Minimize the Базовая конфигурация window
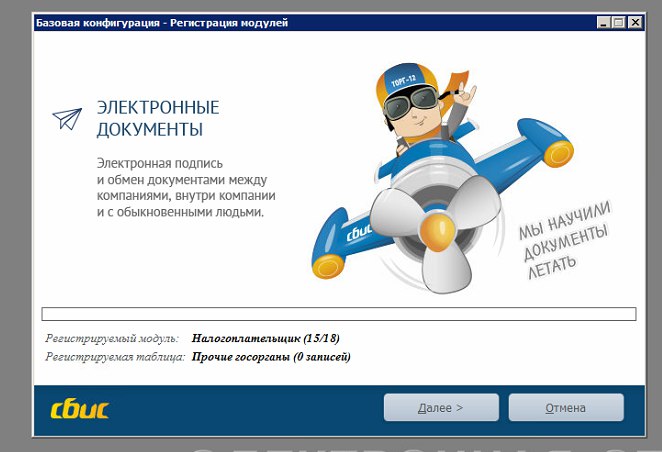662x452 pixels. pos(604,22)
